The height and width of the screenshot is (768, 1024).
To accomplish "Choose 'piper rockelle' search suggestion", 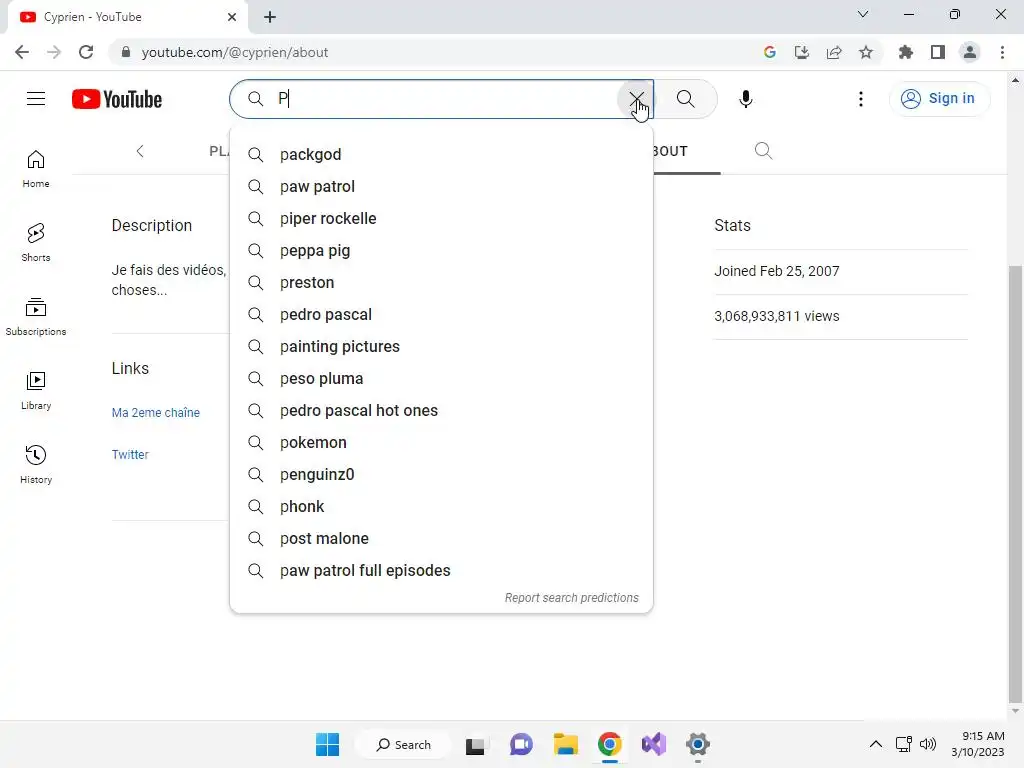I will click(441, 219).
